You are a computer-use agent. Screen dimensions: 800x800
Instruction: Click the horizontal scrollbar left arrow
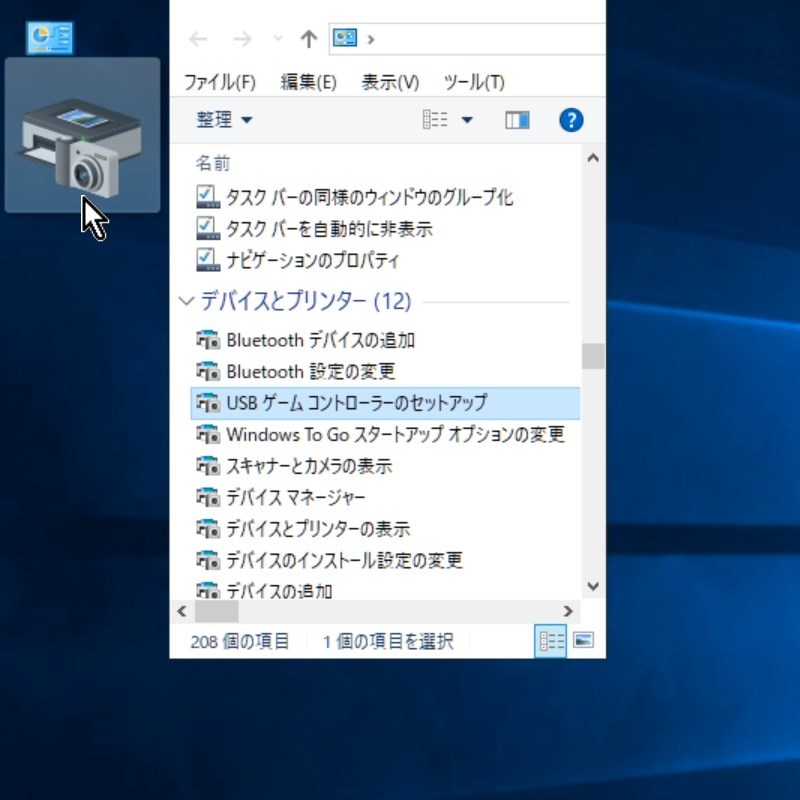click(x=182, y=611)
